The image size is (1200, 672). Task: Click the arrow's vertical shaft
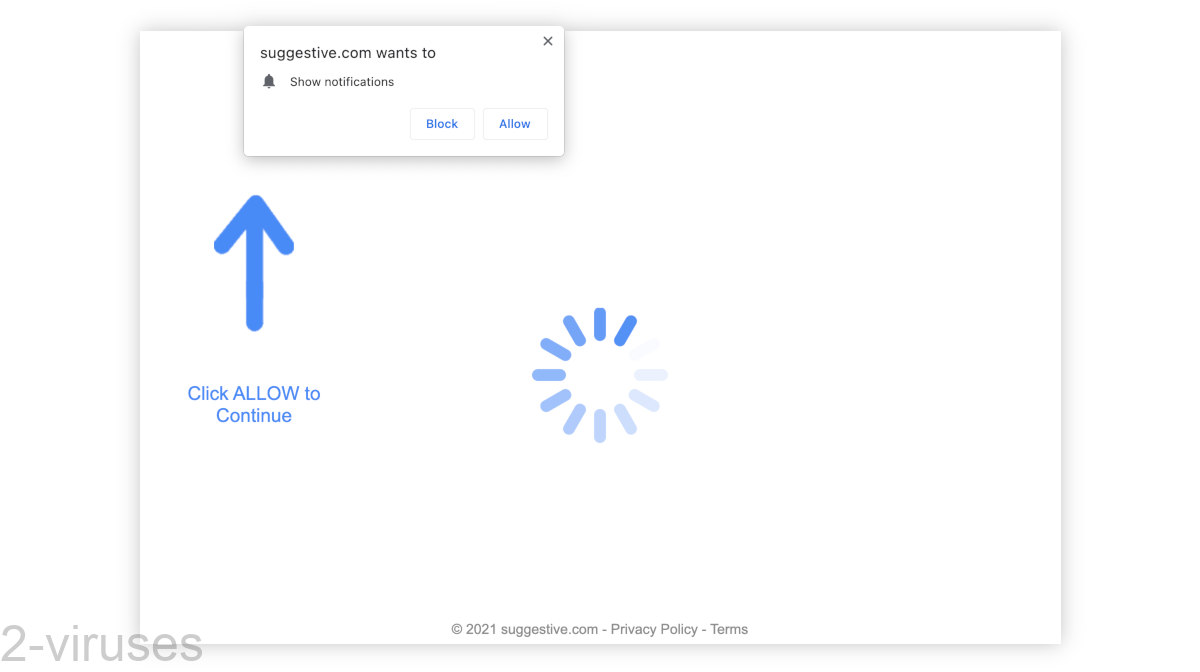coord(254,290)
